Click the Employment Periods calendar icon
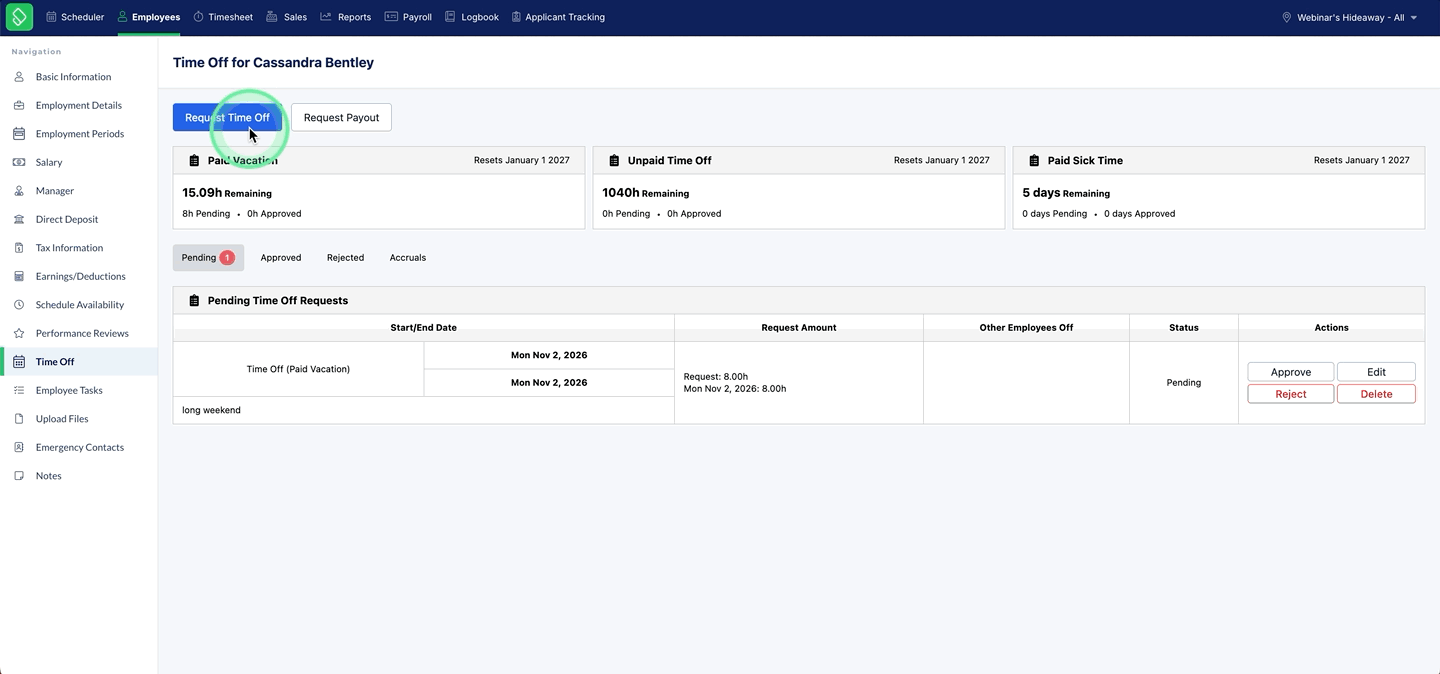The width and height of the screenshot is (1440, 674). (19, 134)
